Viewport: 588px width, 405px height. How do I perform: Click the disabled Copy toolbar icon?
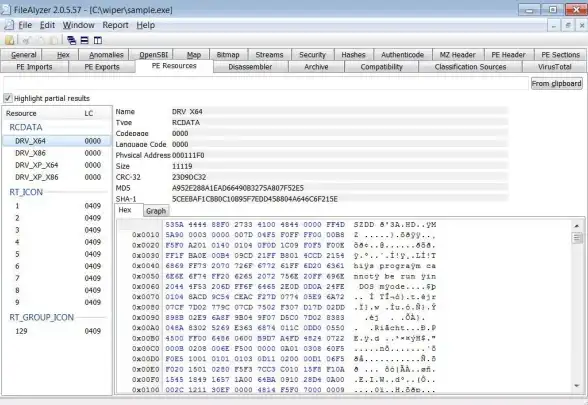[x=40, y=40]
